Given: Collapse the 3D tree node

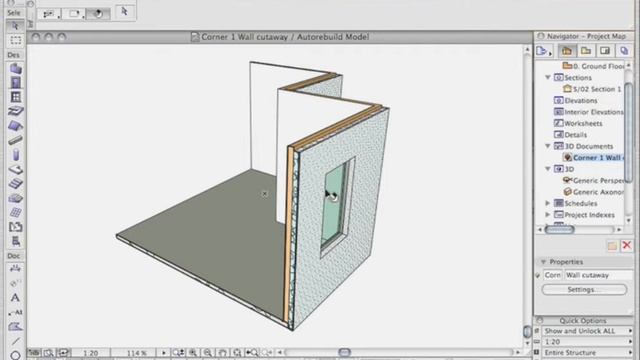Looking at the screenshot, I should click(x=548, y=169).
